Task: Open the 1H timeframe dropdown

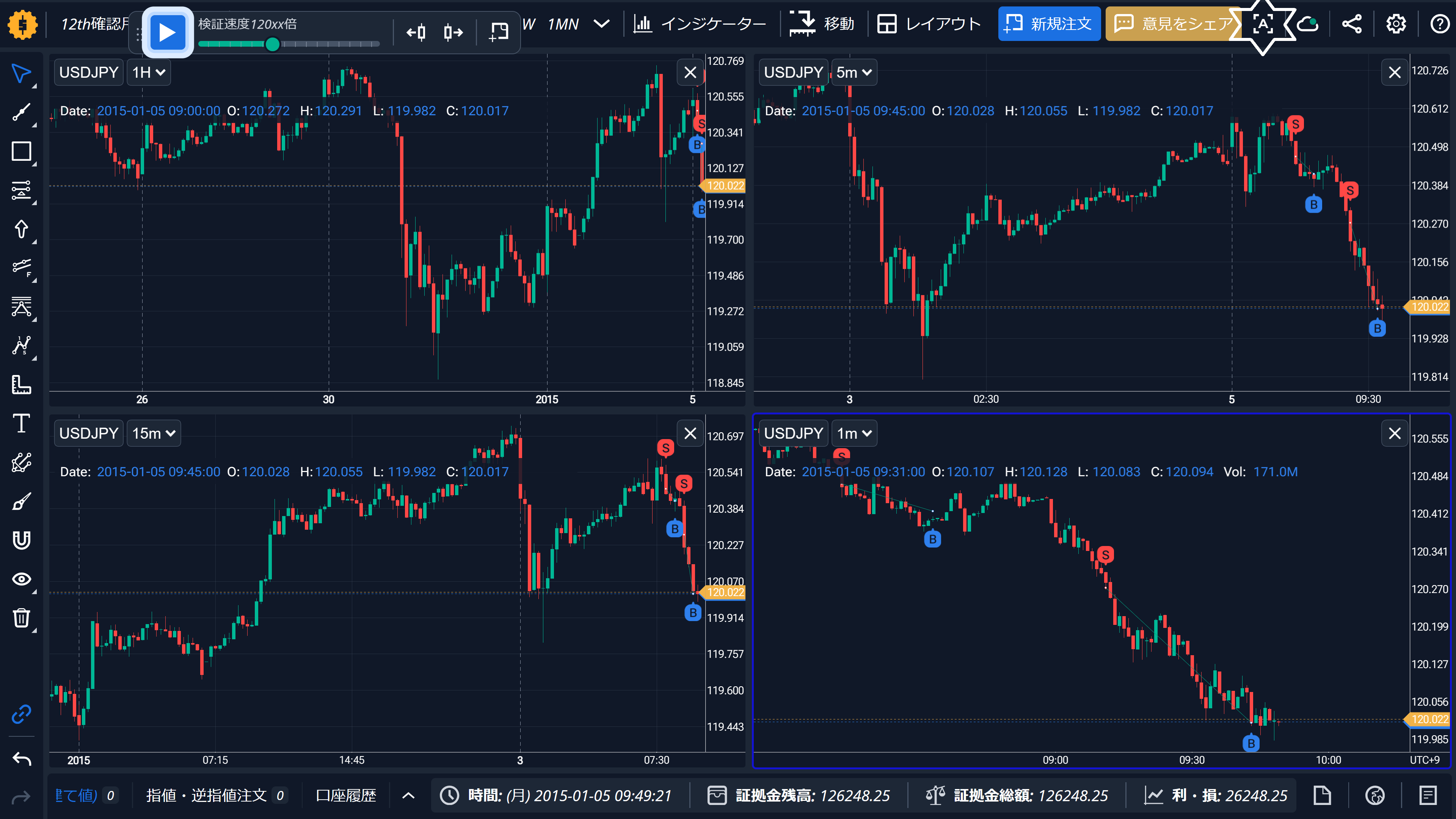Action: point(149,72)
